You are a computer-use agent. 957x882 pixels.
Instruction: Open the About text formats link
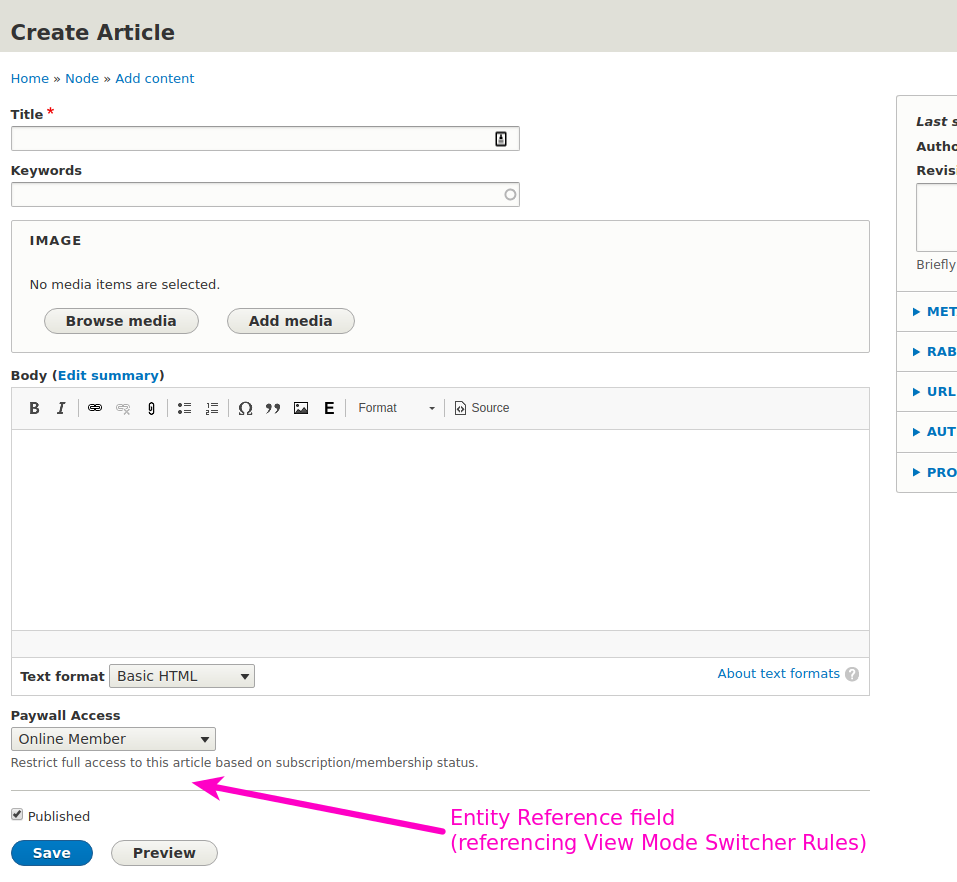(778, 674)
